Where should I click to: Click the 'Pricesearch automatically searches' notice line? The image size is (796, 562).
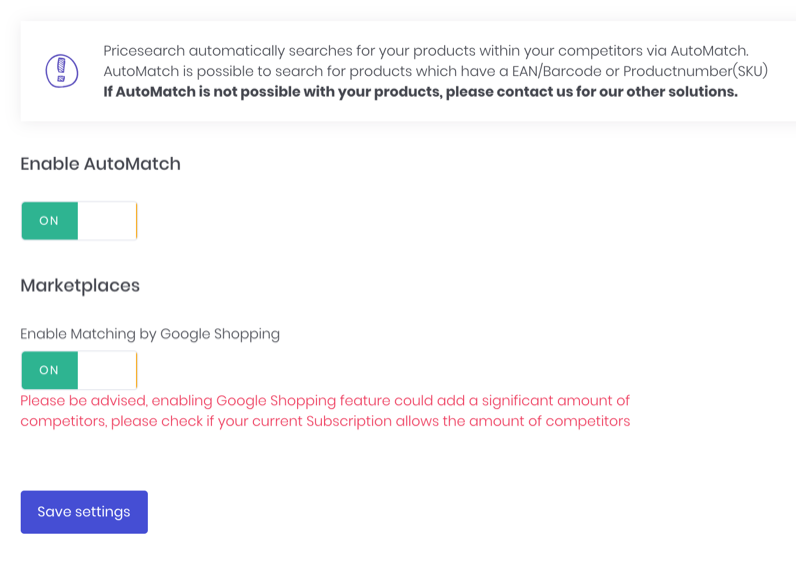point(425,51)
